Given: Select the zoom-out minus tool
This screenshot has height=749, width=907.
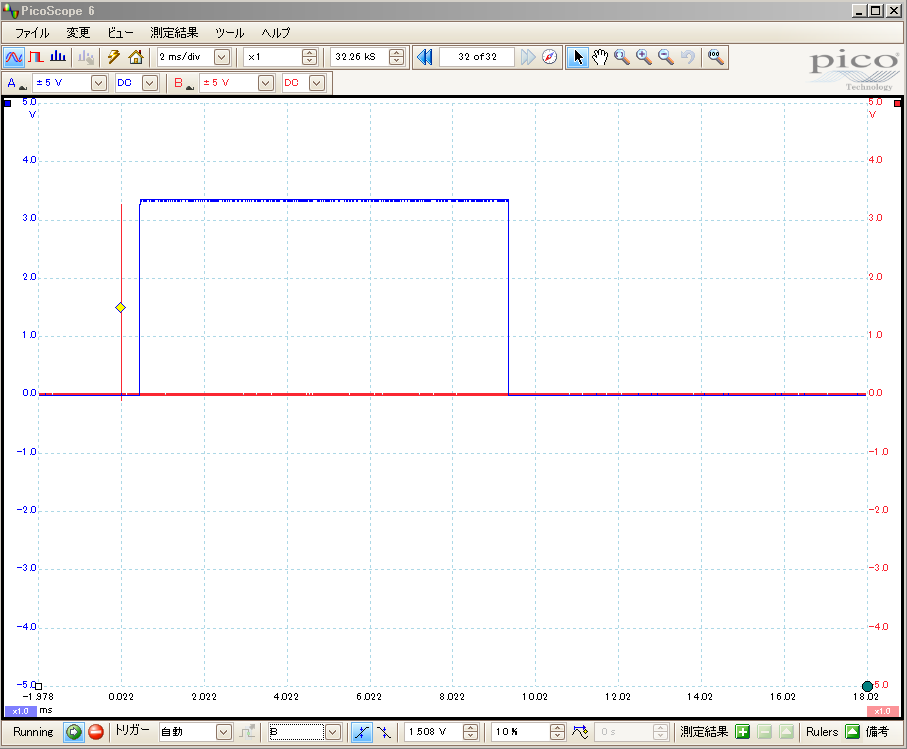Looking at the screenshot, I should click(x=666, y=57).
